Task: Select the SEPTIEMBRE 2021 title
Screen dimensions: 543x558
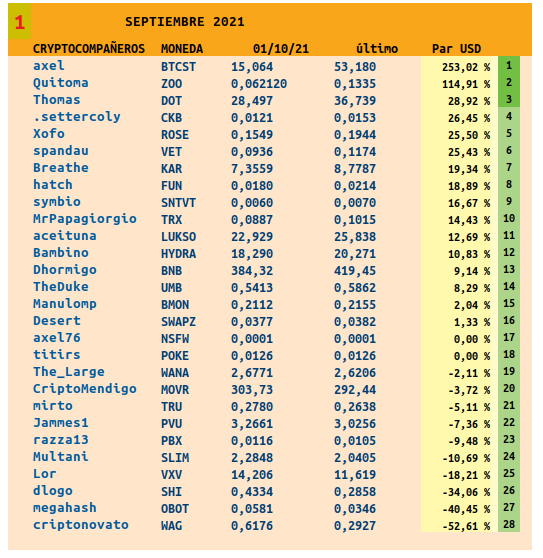Action: click(185, 22)
